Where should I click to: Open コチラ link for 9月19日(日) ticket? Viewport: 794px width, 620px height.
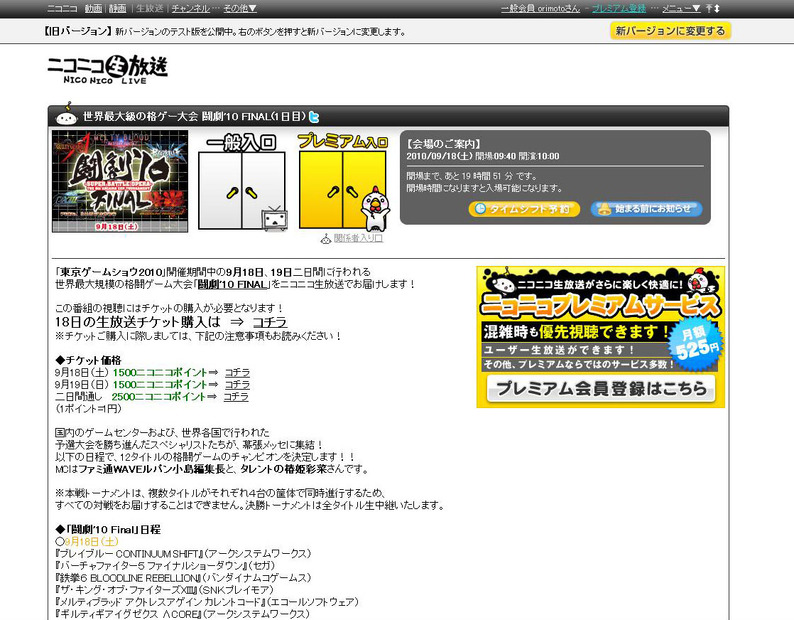(237, 384)
